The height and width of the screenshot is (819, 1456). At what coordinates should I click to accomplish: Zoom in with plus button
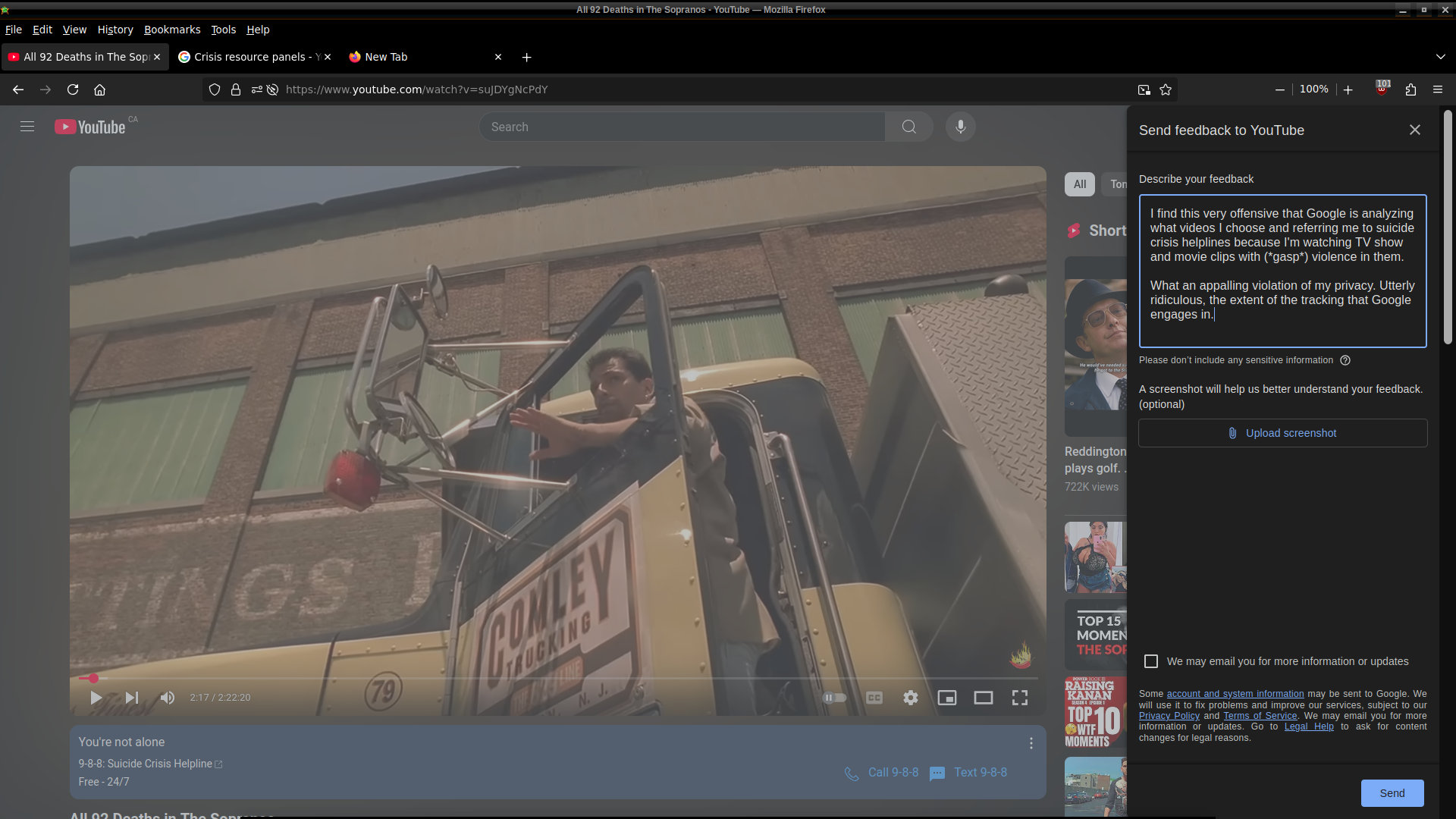(1348, 89)
